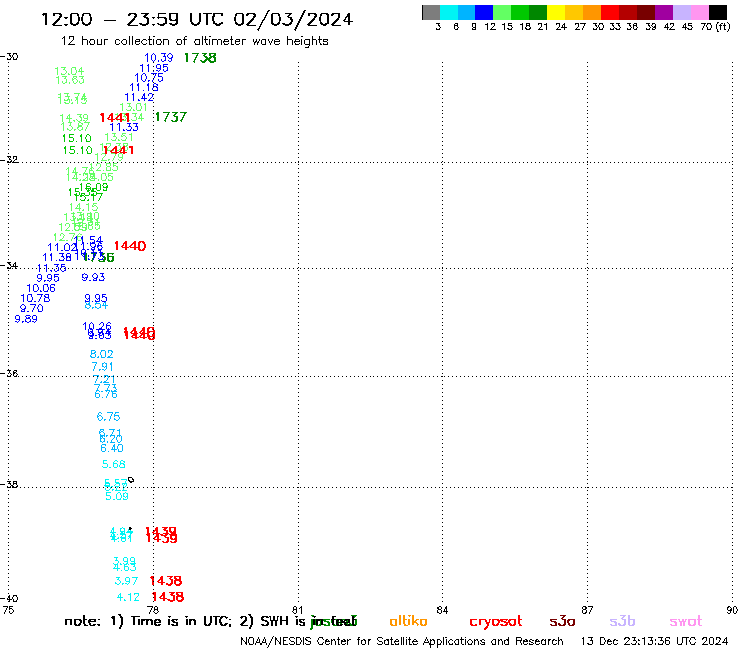Select wave height value 3.97
This screenshot has width=740, height=650.
pyautogui.click(x=126, y=581)
